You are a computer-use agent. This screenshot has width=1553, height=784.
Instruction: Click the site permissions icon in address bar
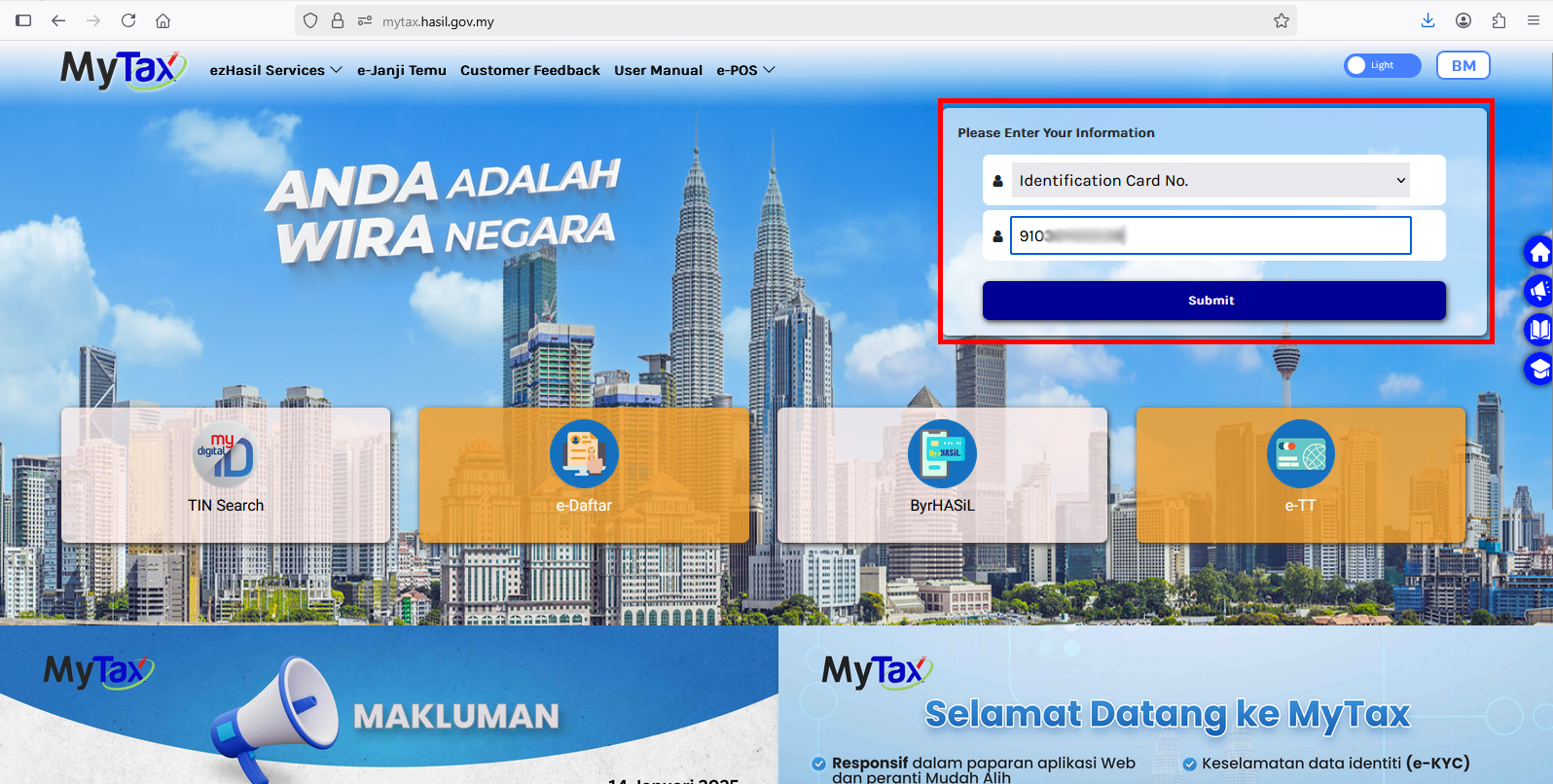365,20
